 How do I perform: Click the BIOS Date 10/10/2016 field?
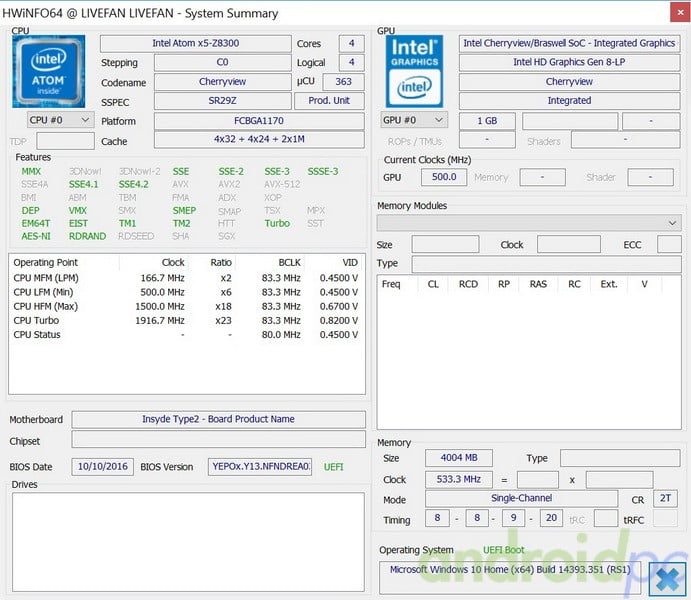coord(103,467)
